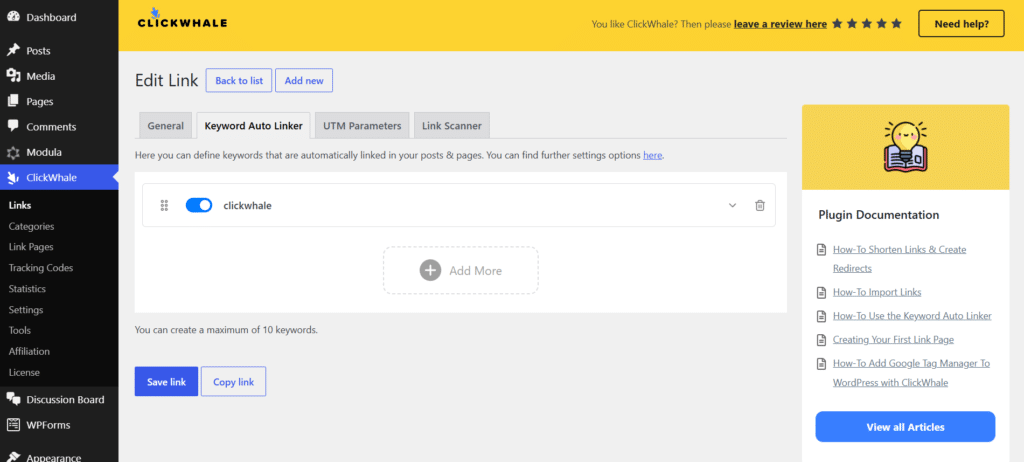Click the Appearance brush icon

(13, 457)
